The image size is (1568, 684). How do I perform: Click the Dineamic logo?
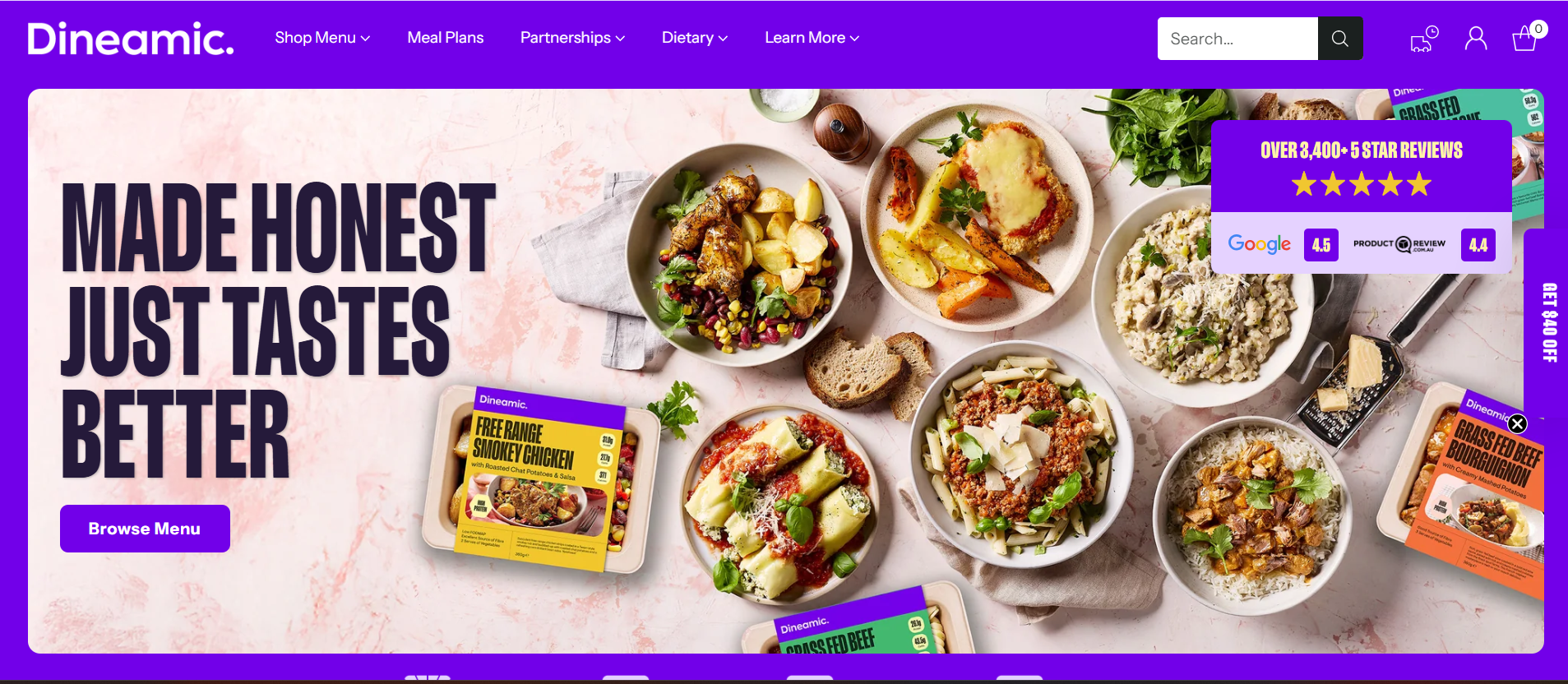(131, 39)
